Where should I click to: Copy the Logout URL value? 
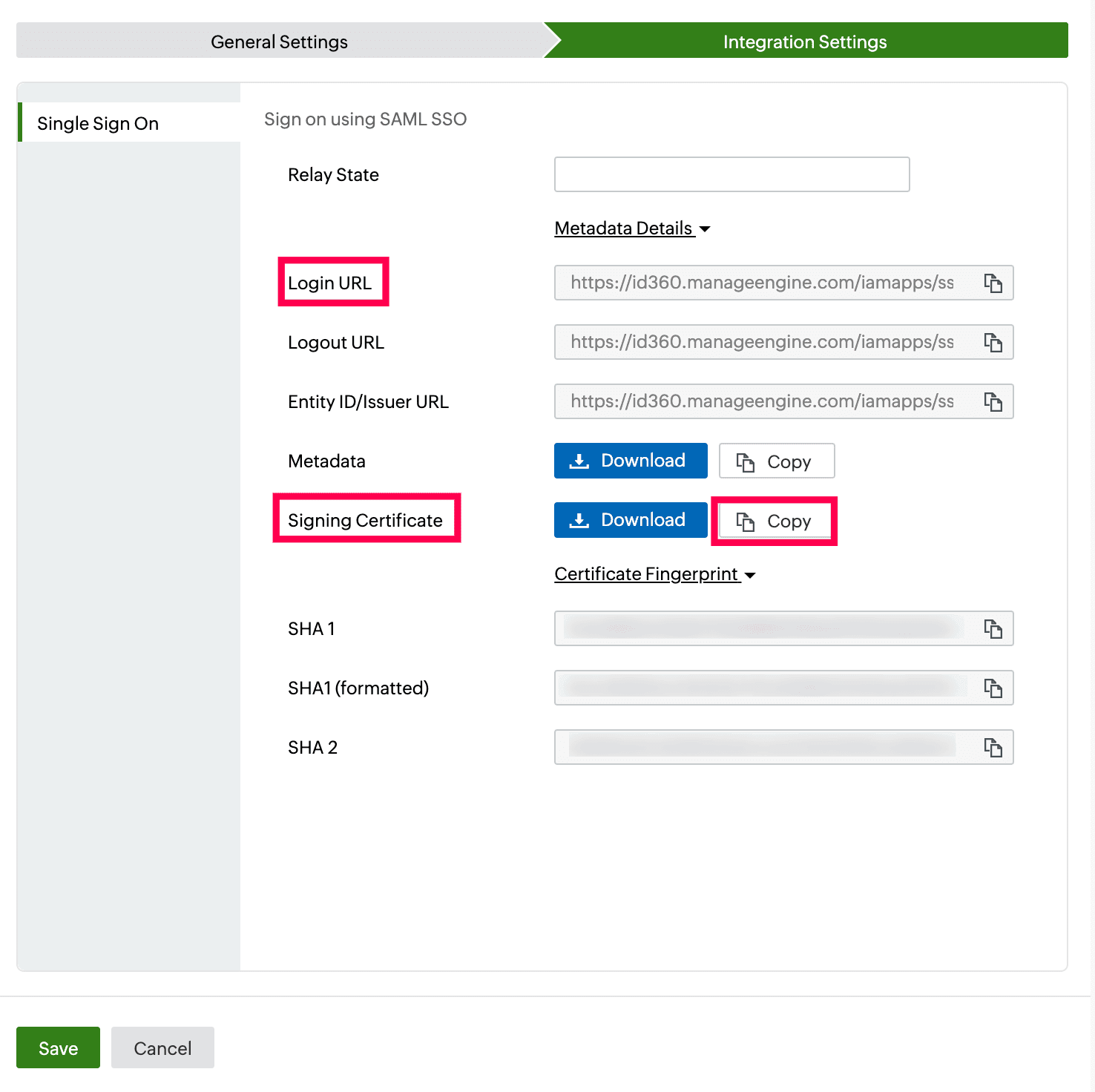tap(993, 342)
